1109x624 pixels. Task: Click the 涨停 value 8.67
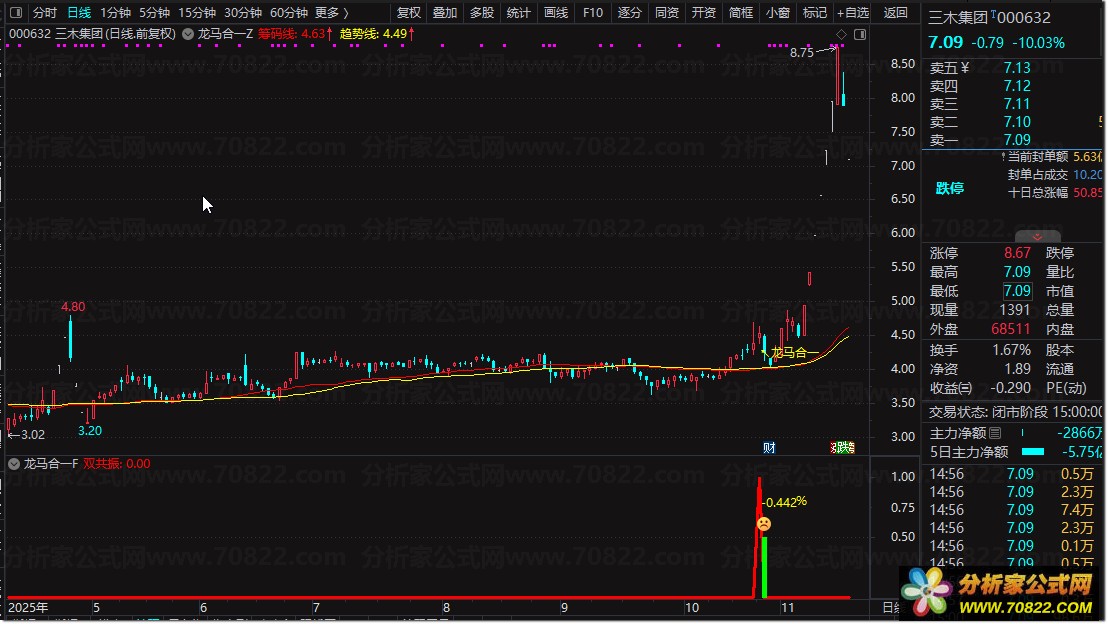[x=1017, y=253]
